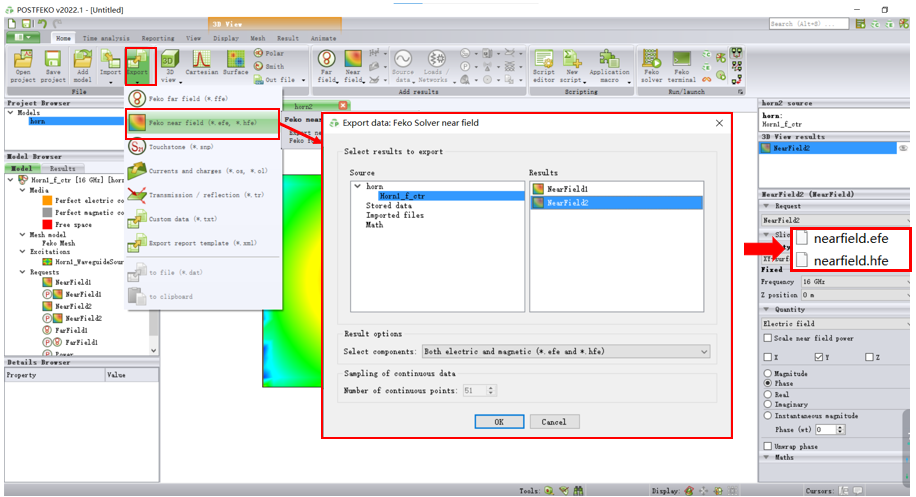Choose Custom data (*.txt) export
The image size is (916, 497).
point(203,219)
